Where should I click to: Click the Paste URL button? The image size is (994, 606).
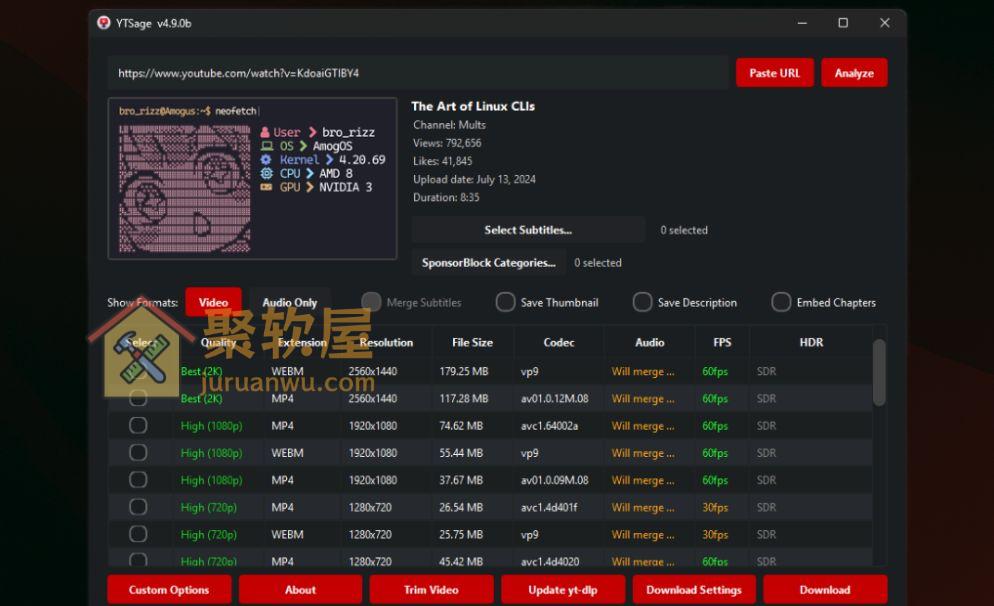click(x=775, y=73)
